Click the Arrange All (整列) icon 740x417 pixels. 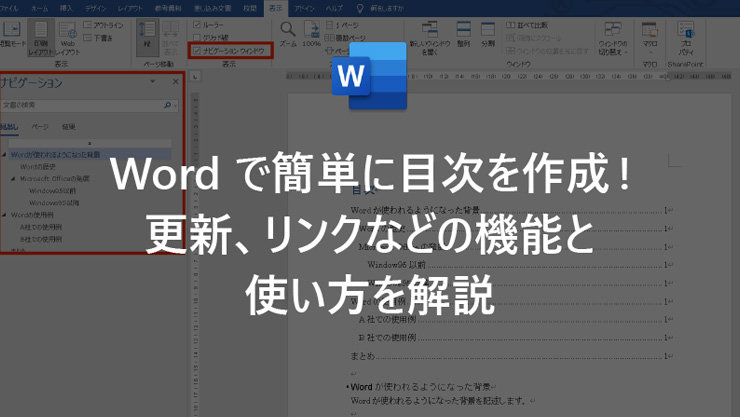(463, 34)
